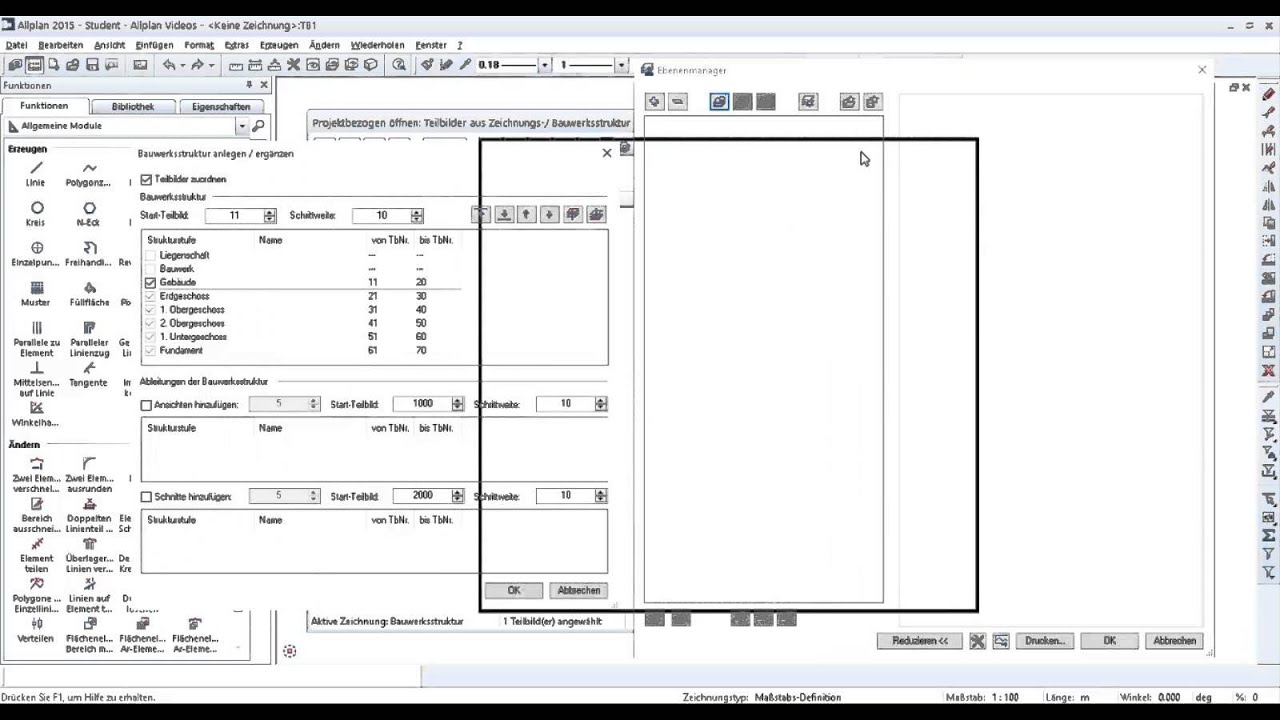Toggle the 1. Obergeschoss checkbox

click(x=151, y=310)
